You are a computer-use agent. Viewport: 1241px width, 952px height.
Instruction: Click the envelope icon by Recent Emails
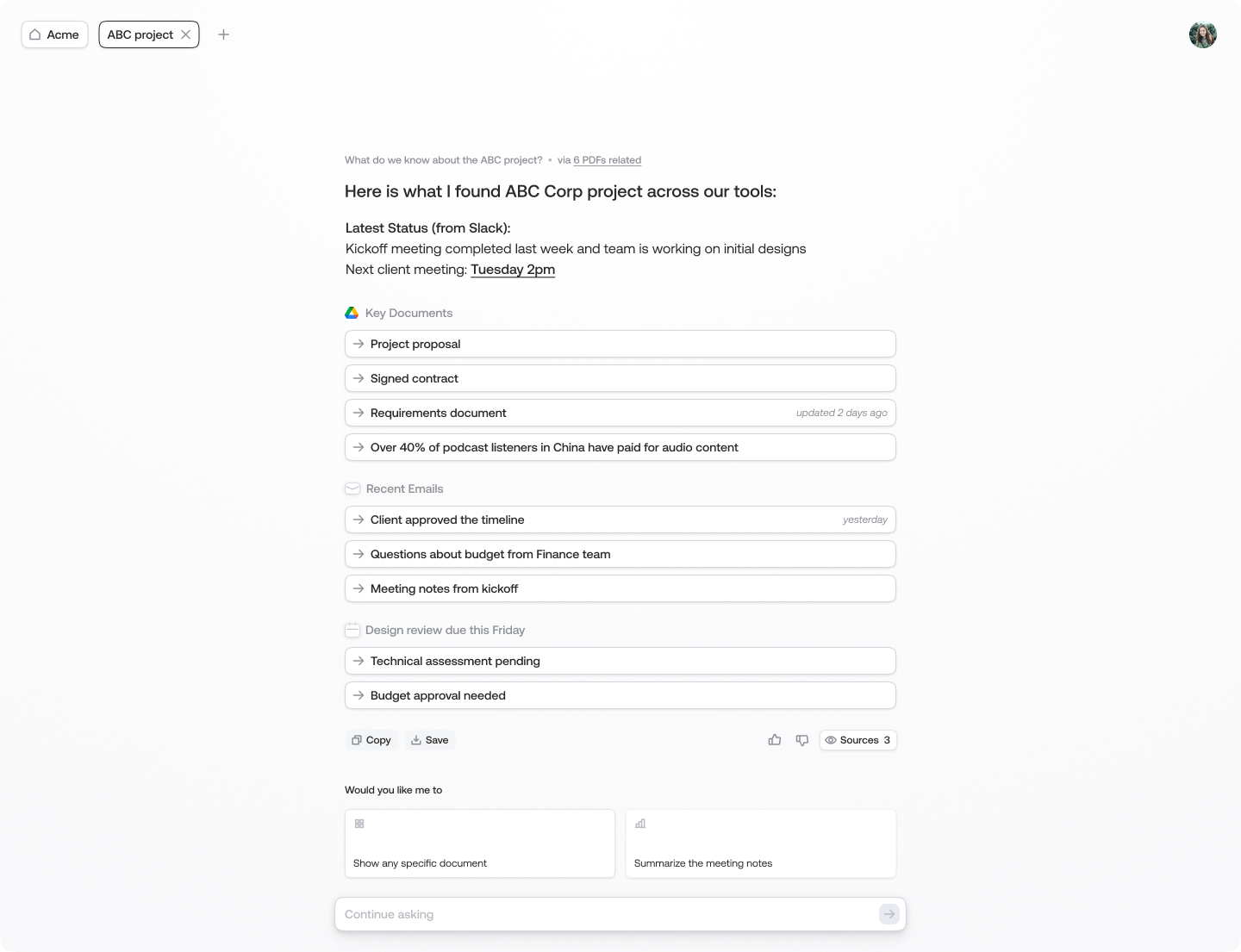tap(352, 488)
